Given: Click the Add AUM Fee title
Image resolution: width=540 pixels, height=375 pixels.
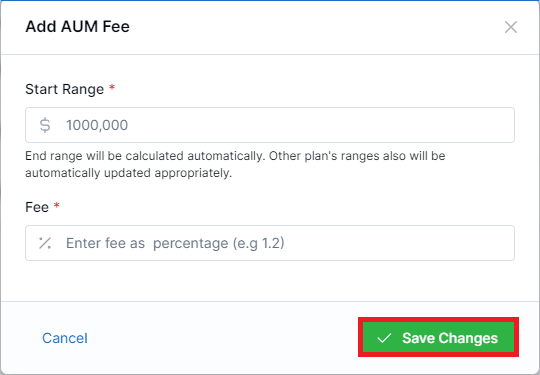Looking at the screenshot, I should click(x=77, y=27).
